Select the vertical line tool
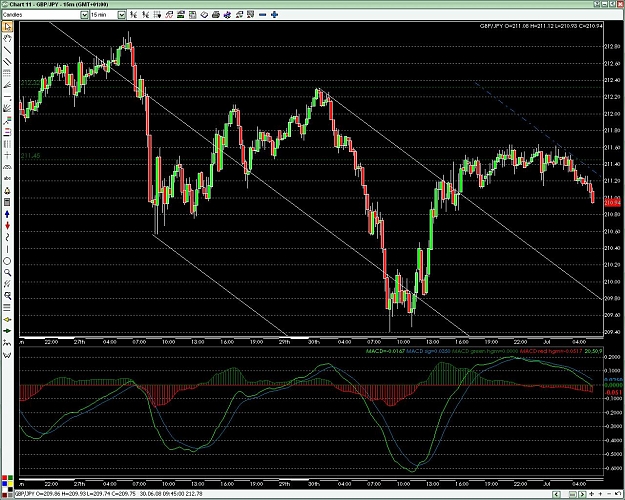This screenshot has width=625, height=500. coord(7,249)
